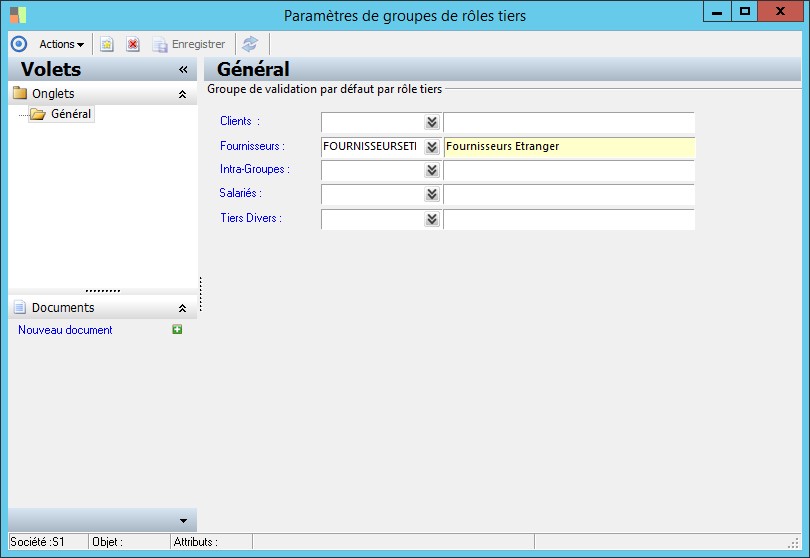
Task: Click the horizontal splitter grip above Documents
Action: coord(103,291)
